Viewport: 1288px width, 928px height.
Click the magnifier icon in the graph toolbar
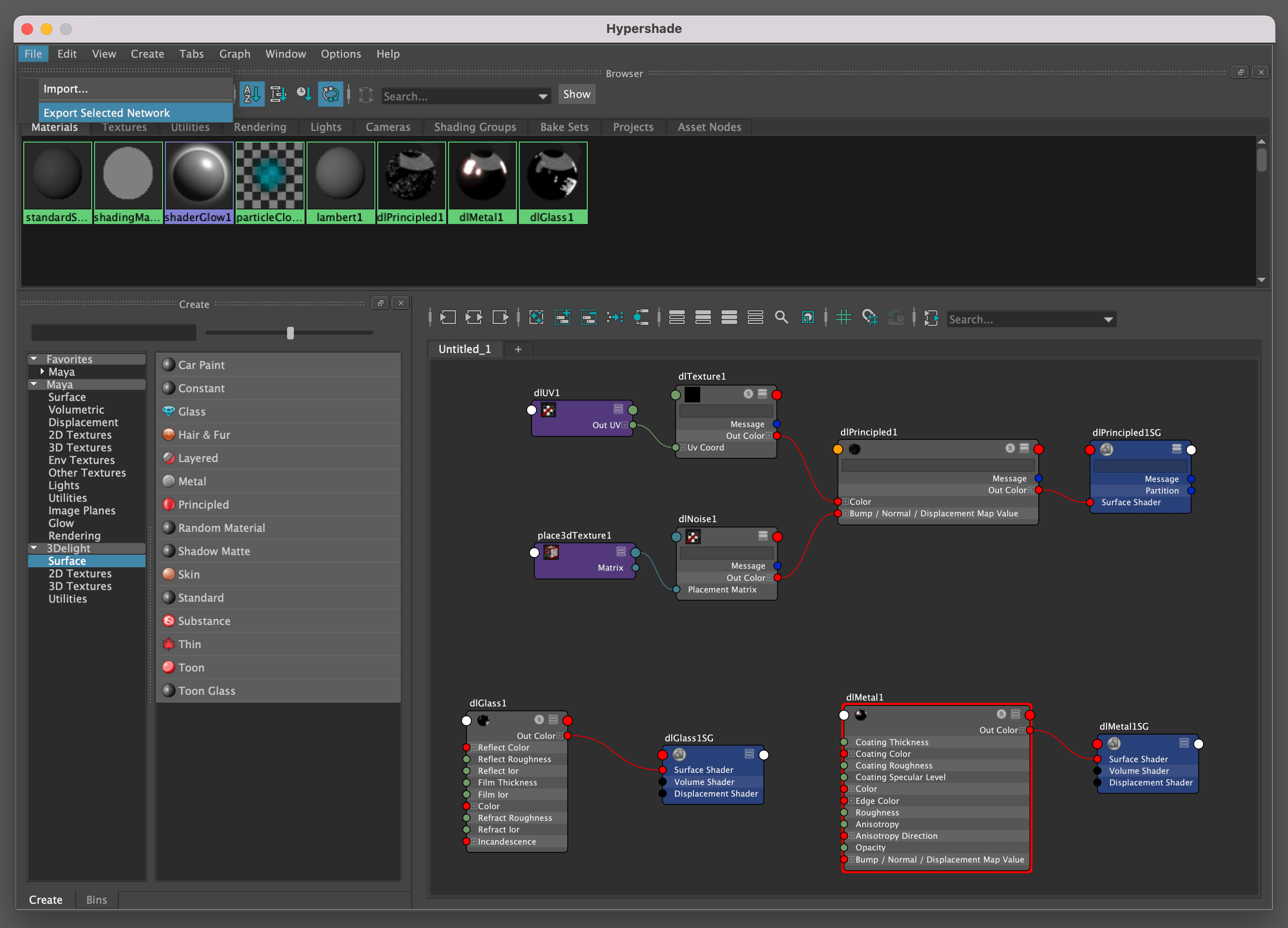point(781,318)
